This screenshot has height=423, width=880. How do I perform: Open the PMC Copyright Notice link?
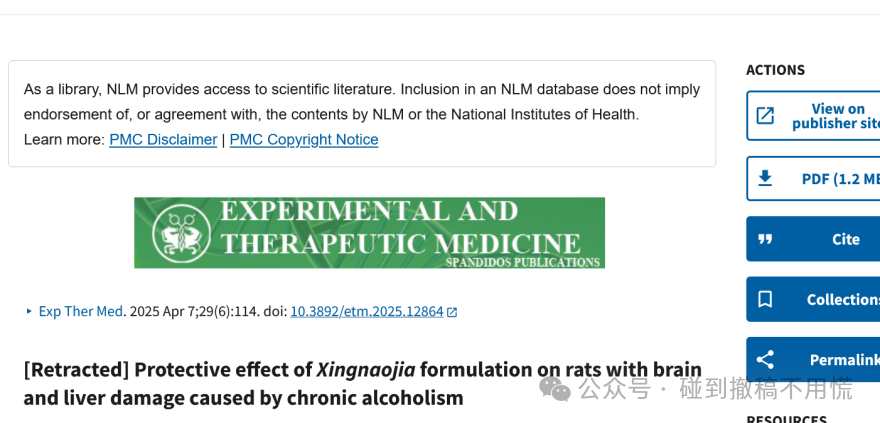[304, 140]
